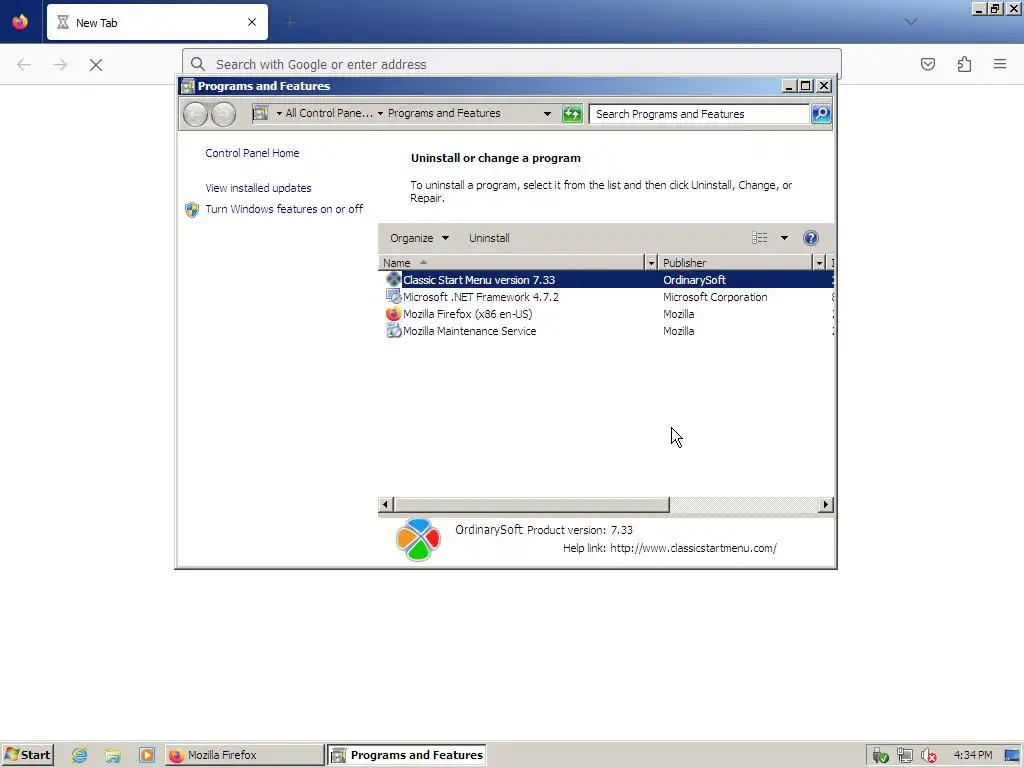Image resolution: width=1024 pixels, height=768 pixels.
Task: Click the Firefox logo at top-left of browser
Action: [x=20, y=22]
